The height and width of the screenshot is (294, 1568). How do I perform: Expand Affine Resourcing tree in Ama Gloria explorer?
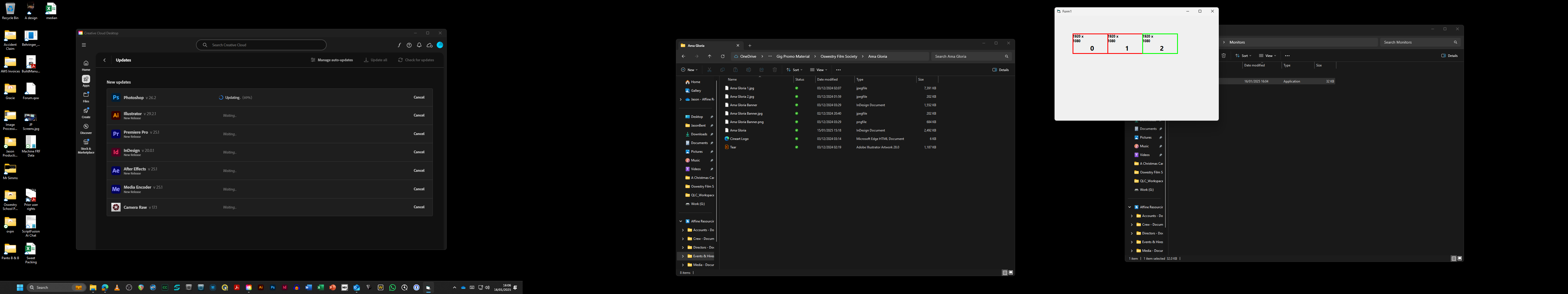coord(681,222)
